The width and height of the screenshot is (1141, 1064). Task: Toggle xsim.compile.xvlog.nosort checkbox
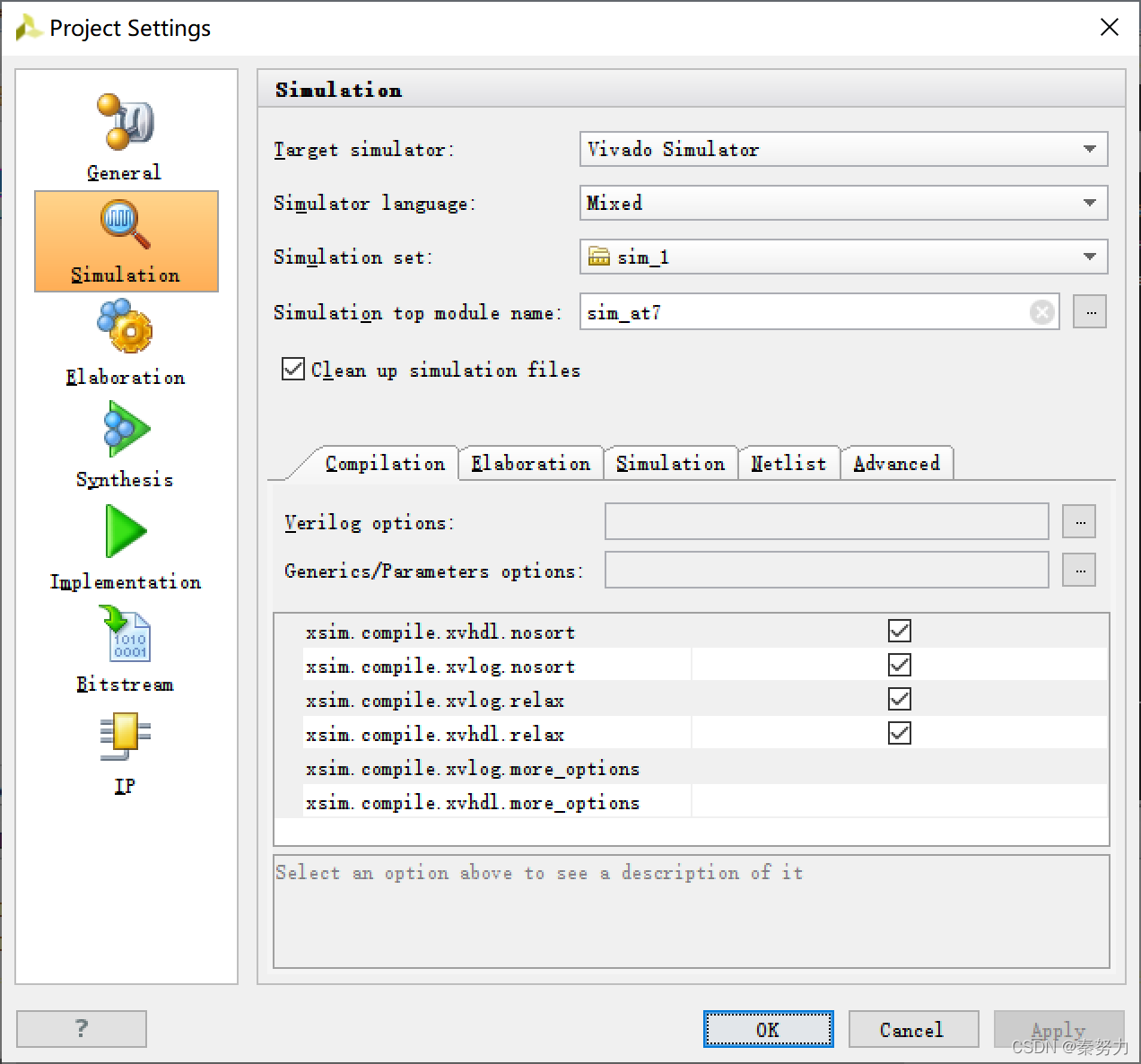[x=900, y=665]
